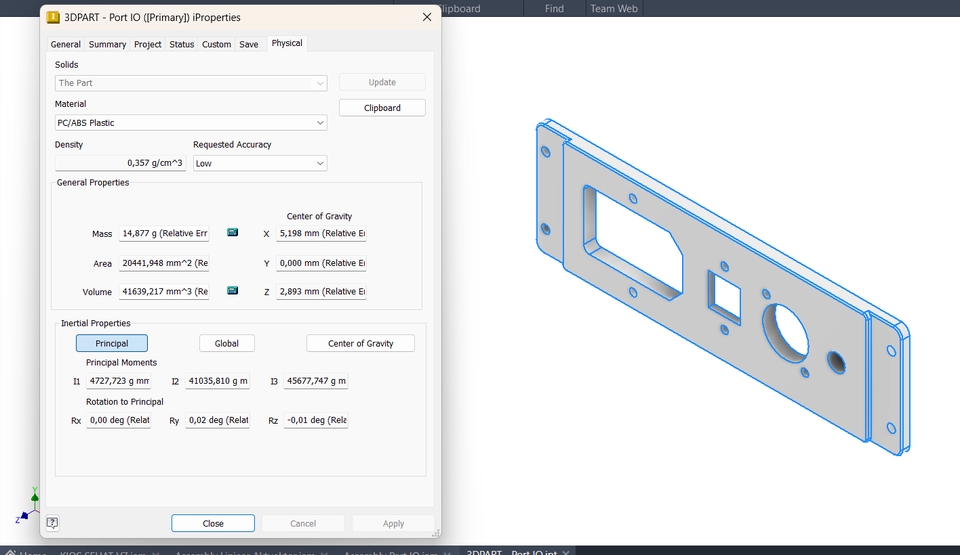The height and width of the screenshot is (555, 960).
Task: Open the Material dropdown showing PC/ABS Plastic
Action: [x=191, y=123]
